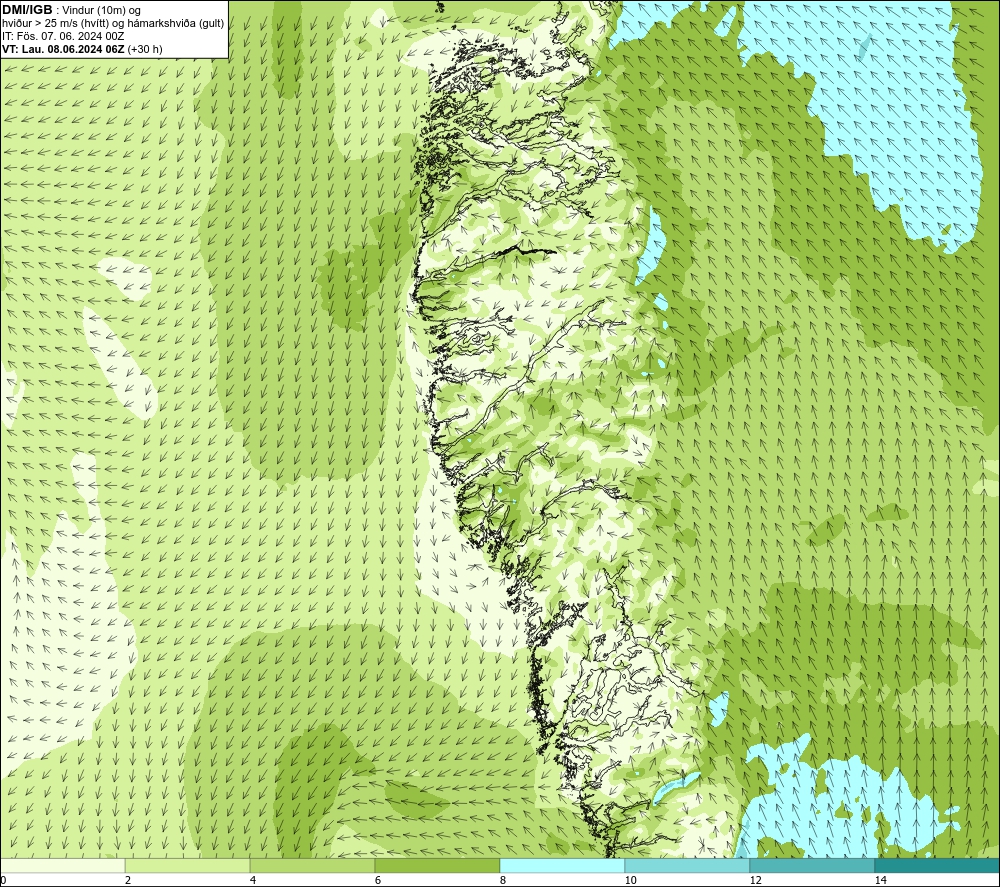Click the 'Vindur (10m) og' label
This screenshot has width=1000, height=887.
point(101,10)
